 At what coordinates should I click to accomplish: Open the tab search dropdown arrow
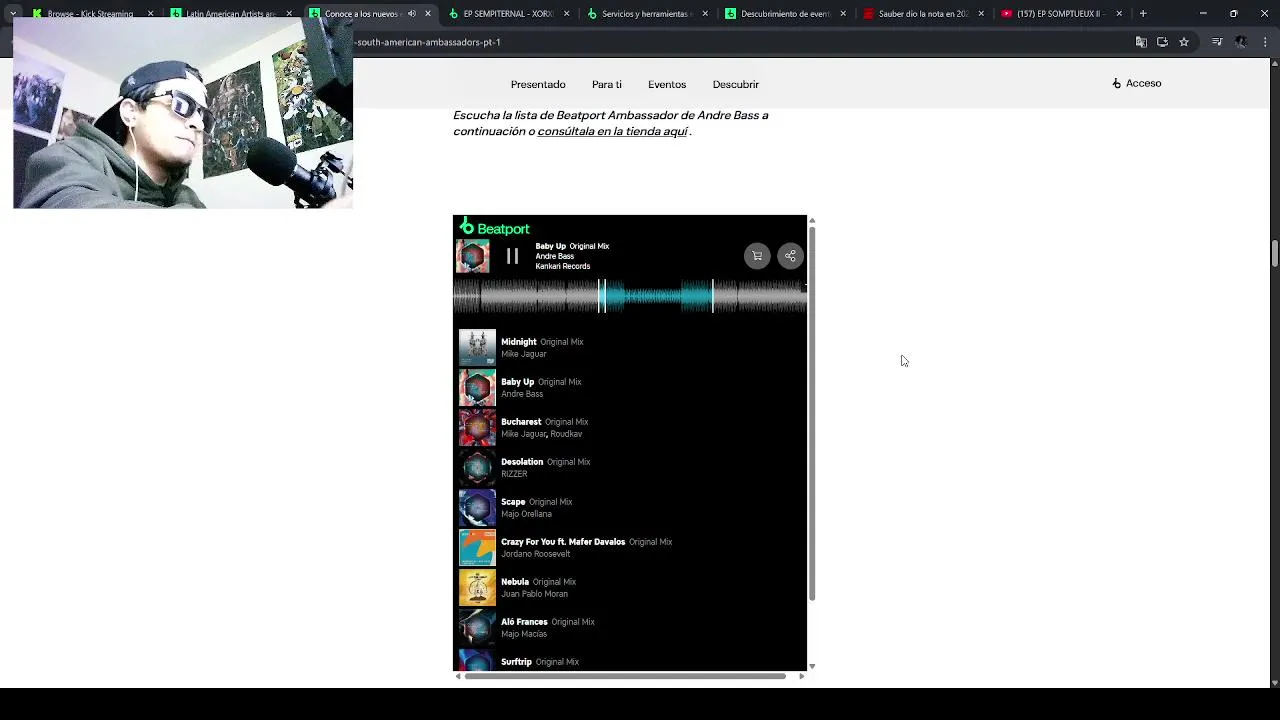(x=13, y=14)
